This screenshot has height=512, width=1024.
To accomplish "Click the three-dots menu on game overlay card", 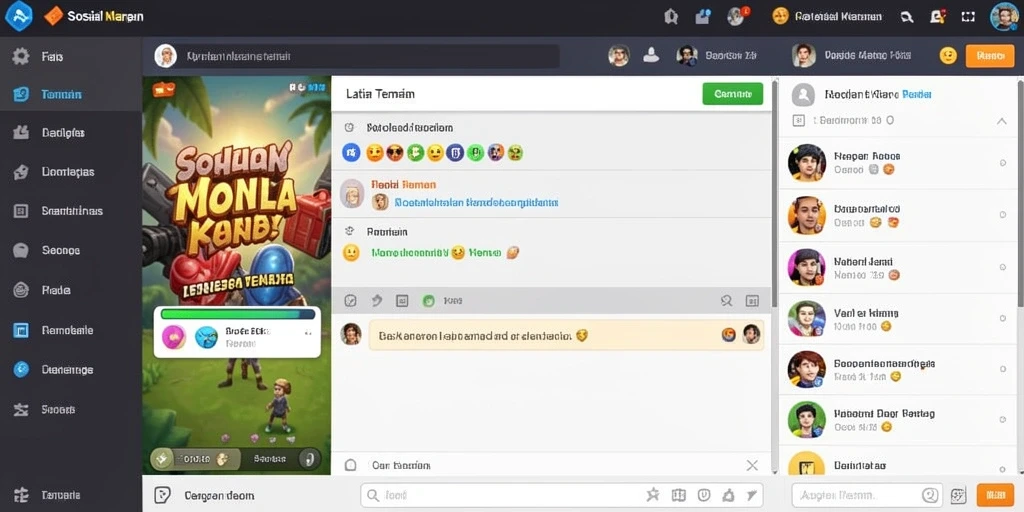I will 307,332.
